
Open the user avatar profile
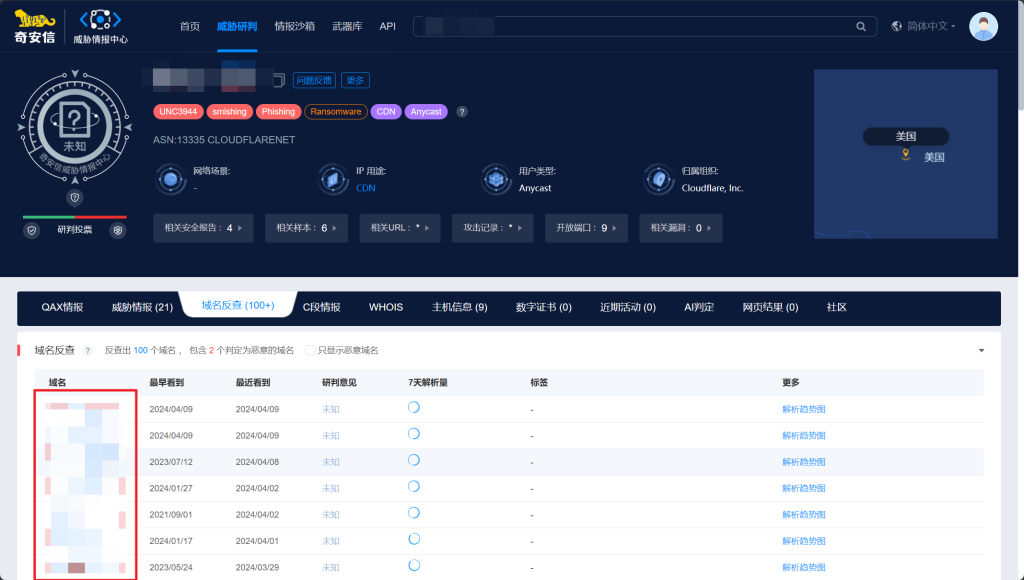[983, 27]
